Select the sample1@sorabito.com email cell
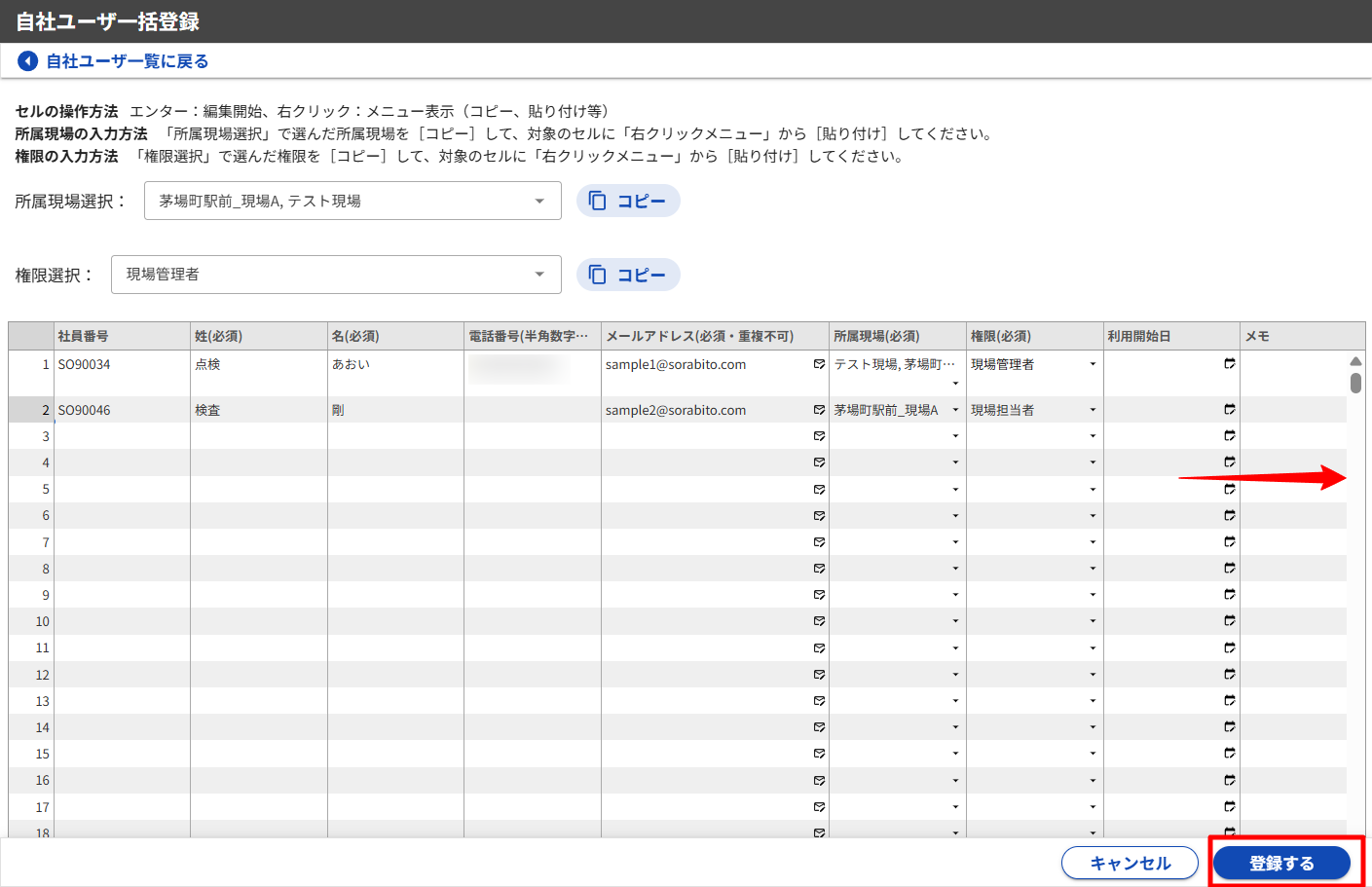The height and width of the screenshot is (887, 1372). 706,365
